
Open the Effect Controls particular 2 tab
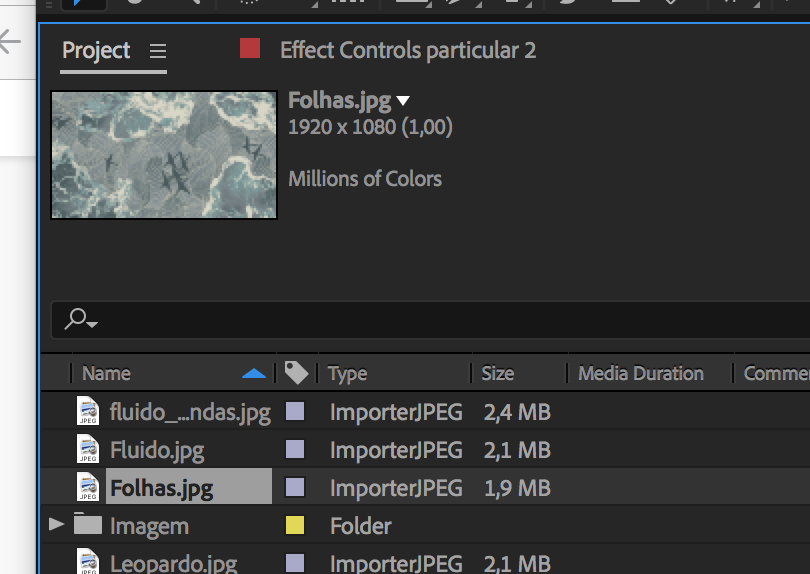(x=408, y=50)
